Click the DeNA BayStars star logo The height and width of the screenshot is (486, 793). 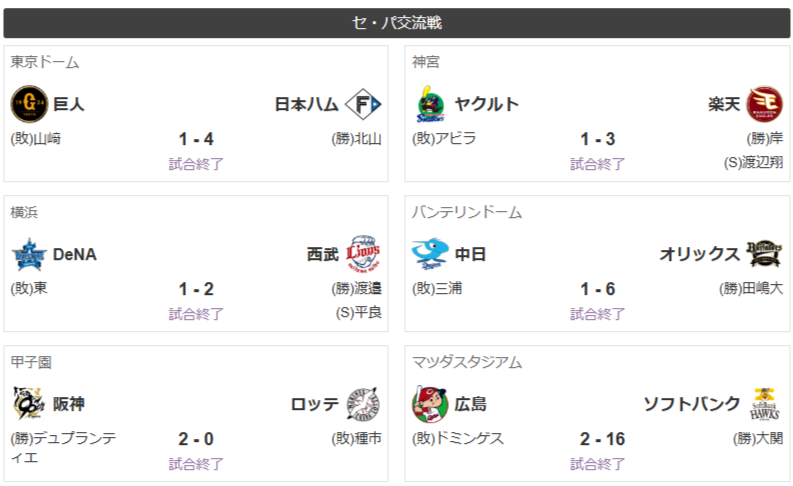(29, 254)
